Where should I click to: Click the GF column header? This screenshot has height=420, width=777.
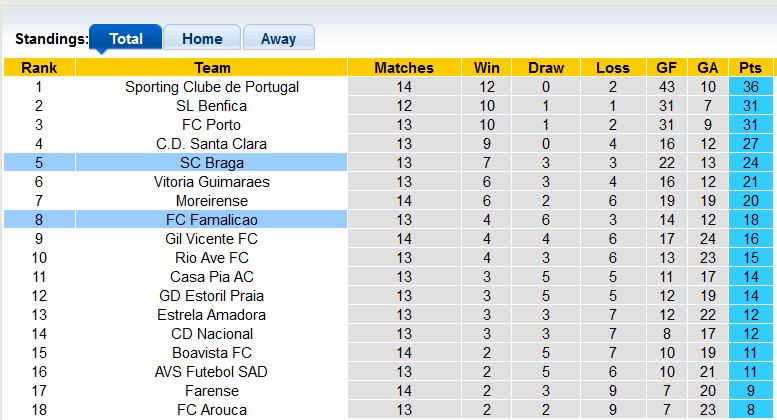[665, 68]
